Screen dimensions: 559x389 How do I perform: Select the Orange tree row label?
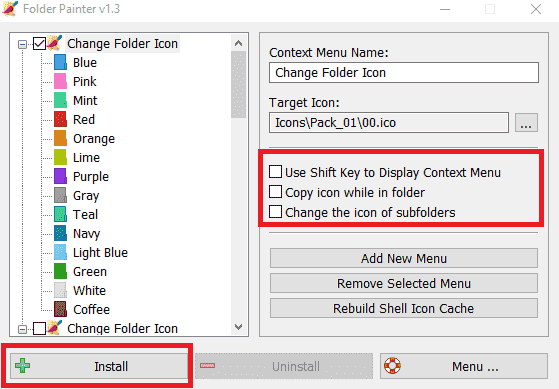click(94, 138)
